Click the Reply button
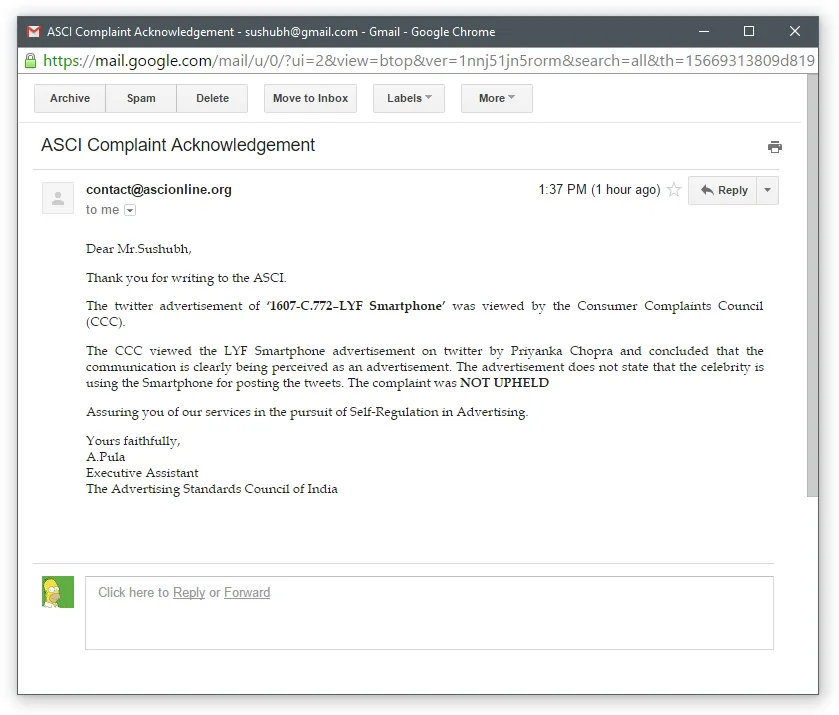The width and height of the screenshot is (839, 715). click(x=722, y=191)
